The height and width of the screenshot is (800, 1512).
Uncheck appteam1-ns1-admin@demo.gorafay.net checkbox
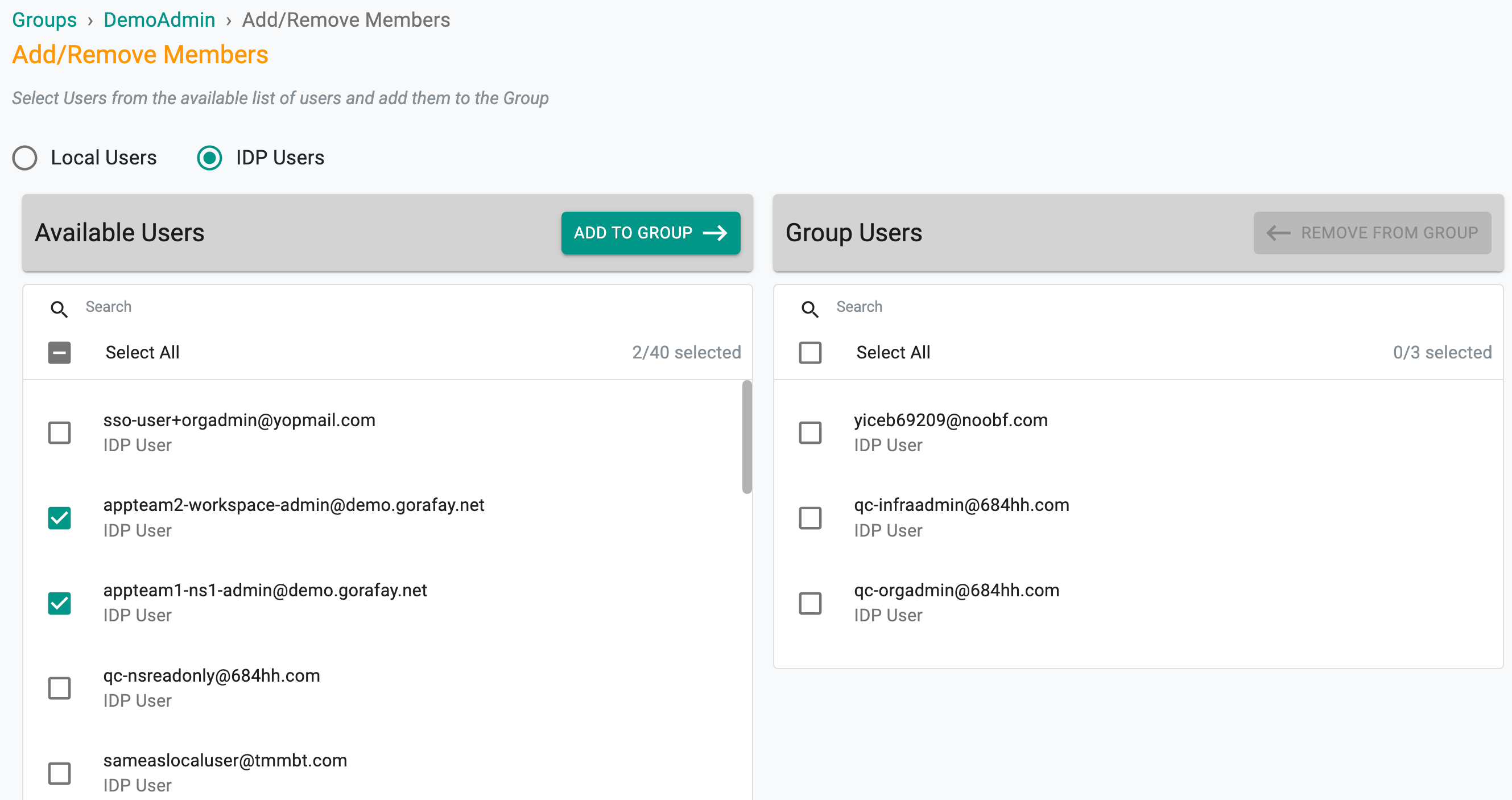(x=59, y=603)
